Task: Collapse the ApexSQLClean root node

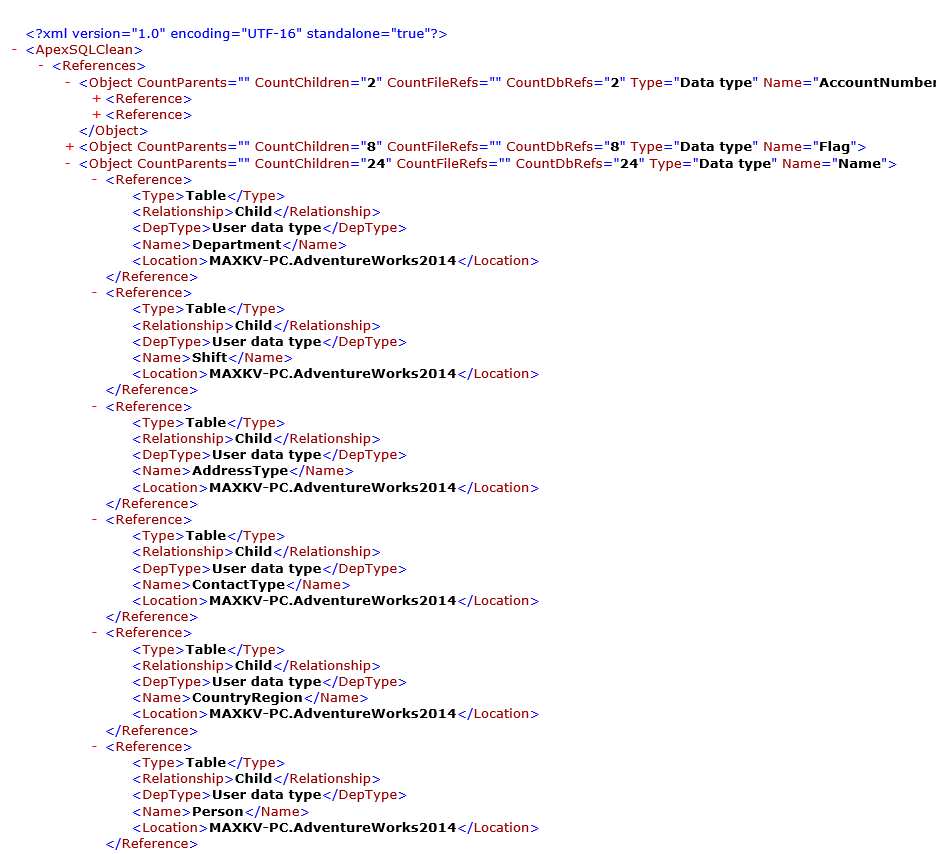Action: [x=14, y=50]
